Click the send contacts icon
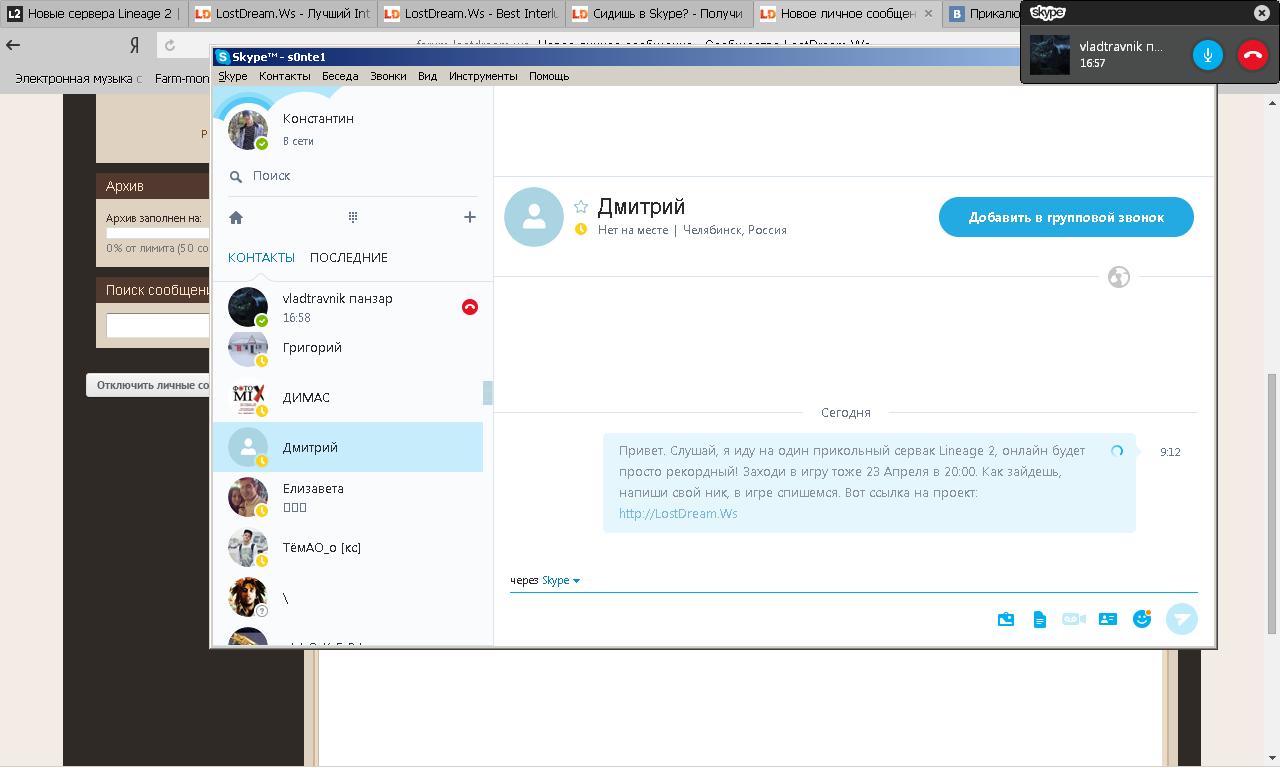The height and width of the screenshot is (768, 1280). coord(1107,619)
